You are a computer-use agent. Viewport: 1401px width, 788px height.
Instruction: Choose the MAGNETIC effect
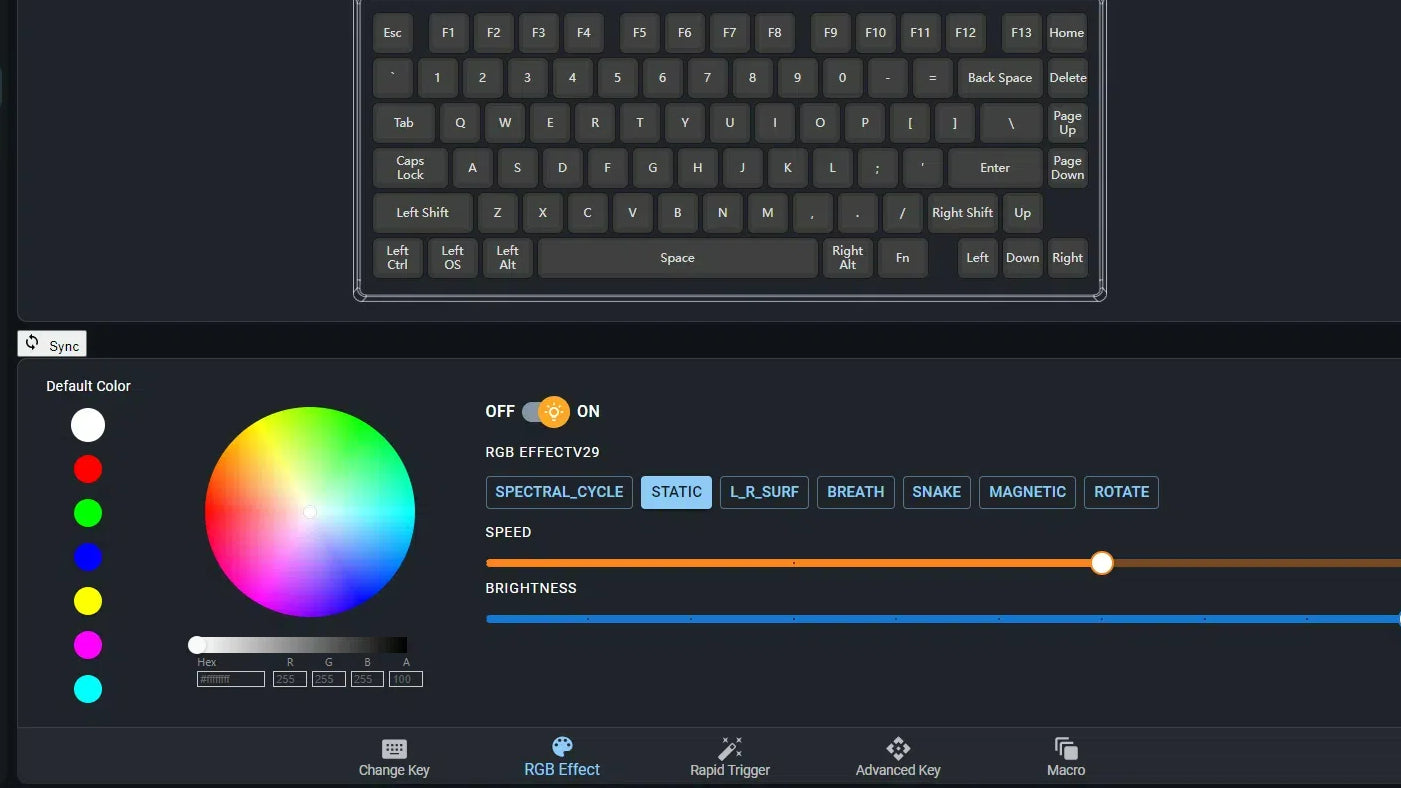[1027, 492]
